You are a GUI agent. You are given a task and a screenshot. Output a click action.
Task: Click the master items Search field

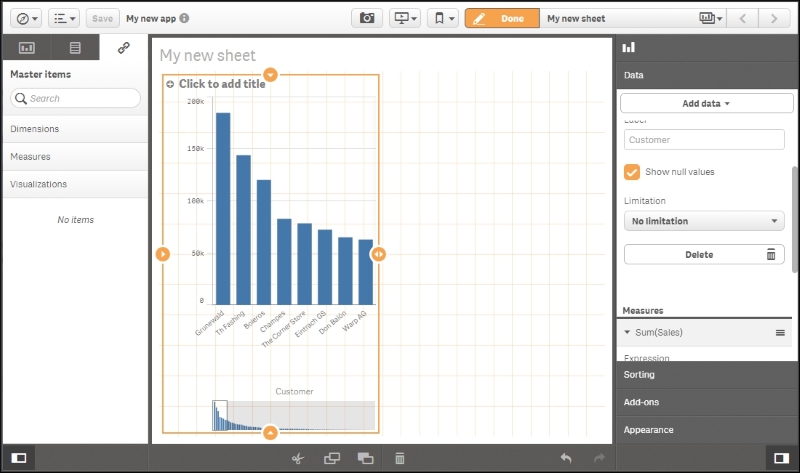[76, 98]
